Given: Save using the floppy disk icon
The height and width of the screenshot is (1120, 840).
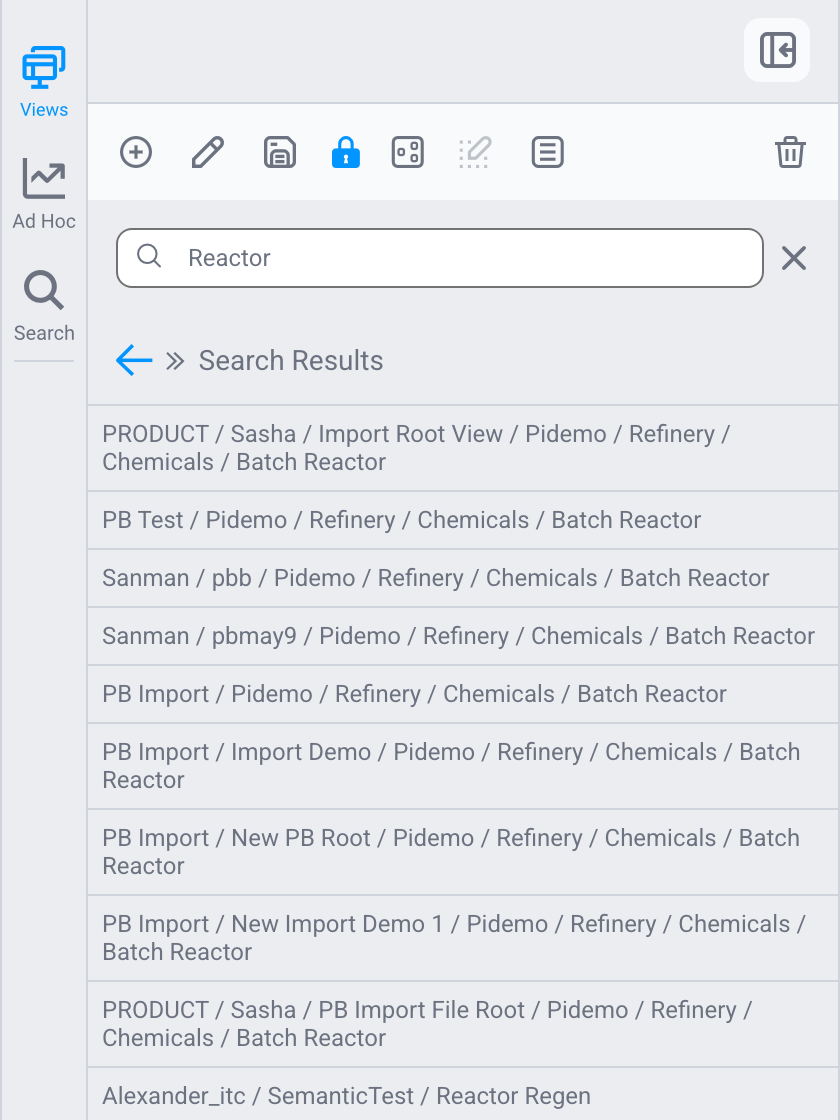Looking at the screenshot, I should pos(280,152).
